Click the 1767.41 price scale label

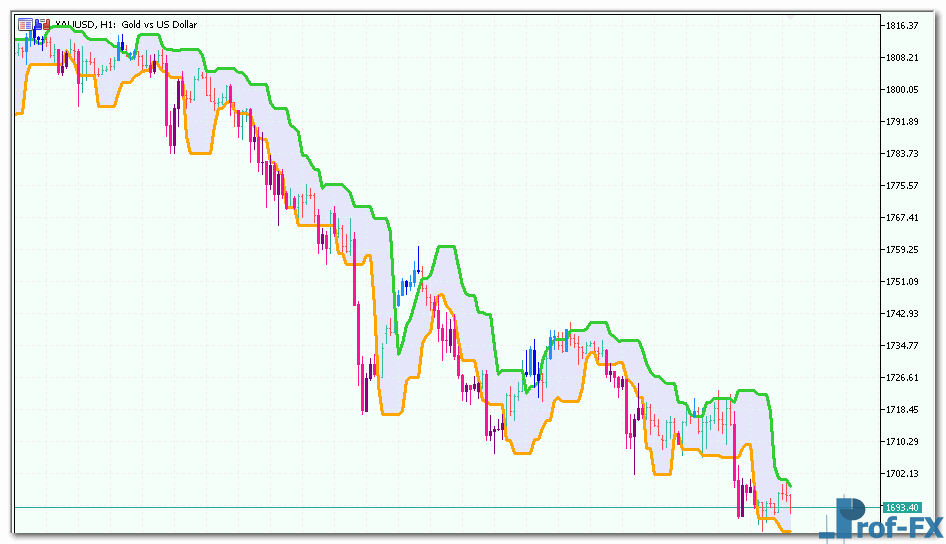(x=901, y=218)
